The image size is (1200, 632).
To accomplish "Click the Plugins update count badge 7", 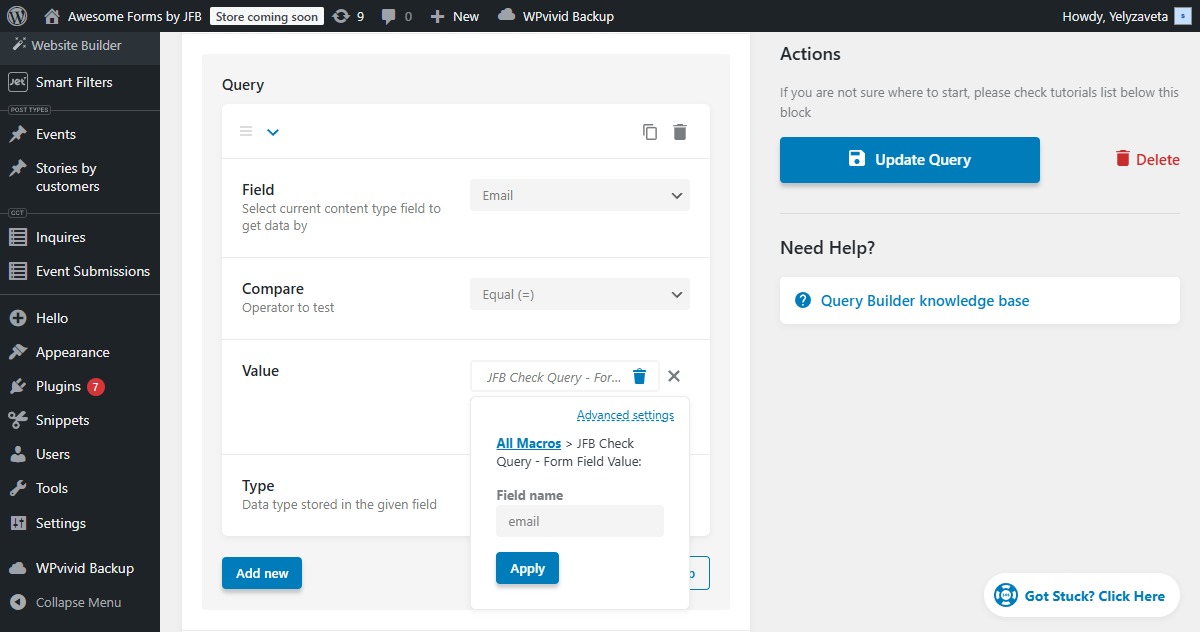I will click(96, 386).
